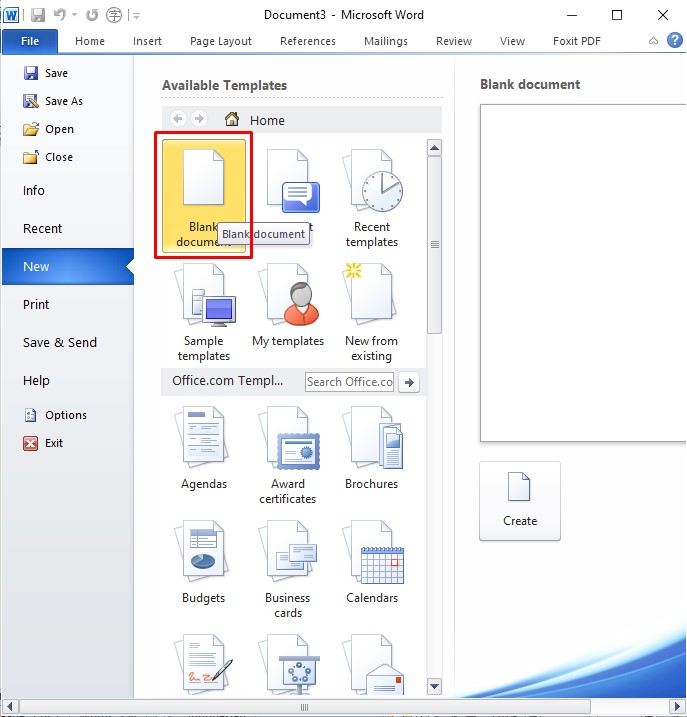
Task: Open the Foxit PDF tab
Action: click(577, 41)
